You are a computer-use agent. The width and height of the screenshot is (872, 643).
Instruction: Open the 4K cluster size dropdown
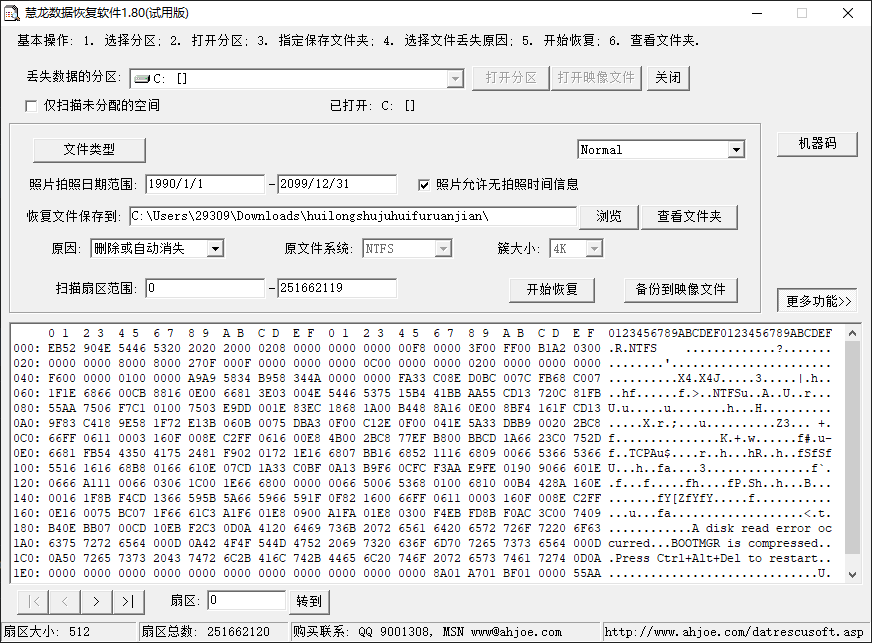[x=594, y=249]
